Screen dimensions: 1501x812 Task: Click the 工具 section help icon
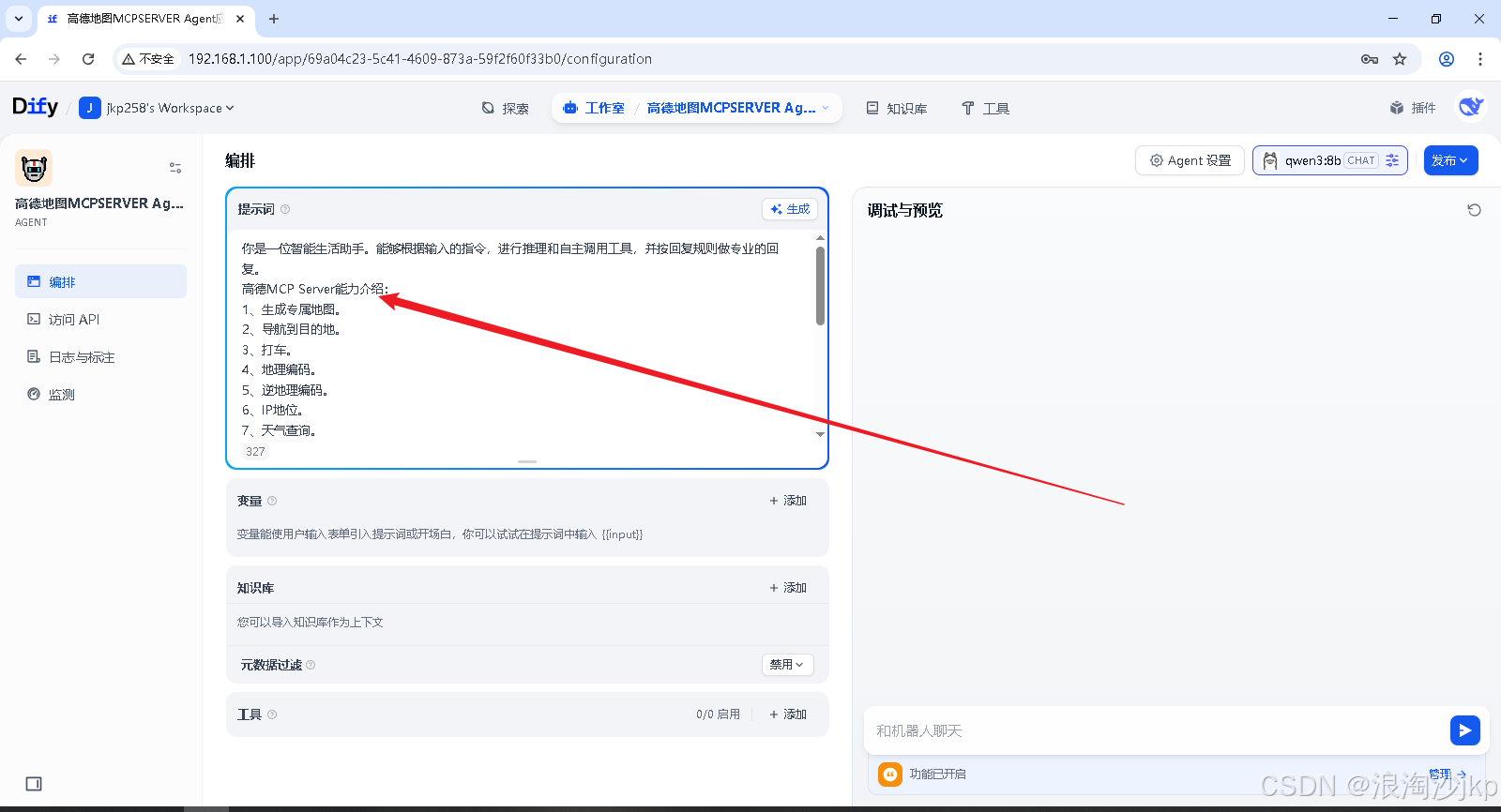[x=272, y=714]
